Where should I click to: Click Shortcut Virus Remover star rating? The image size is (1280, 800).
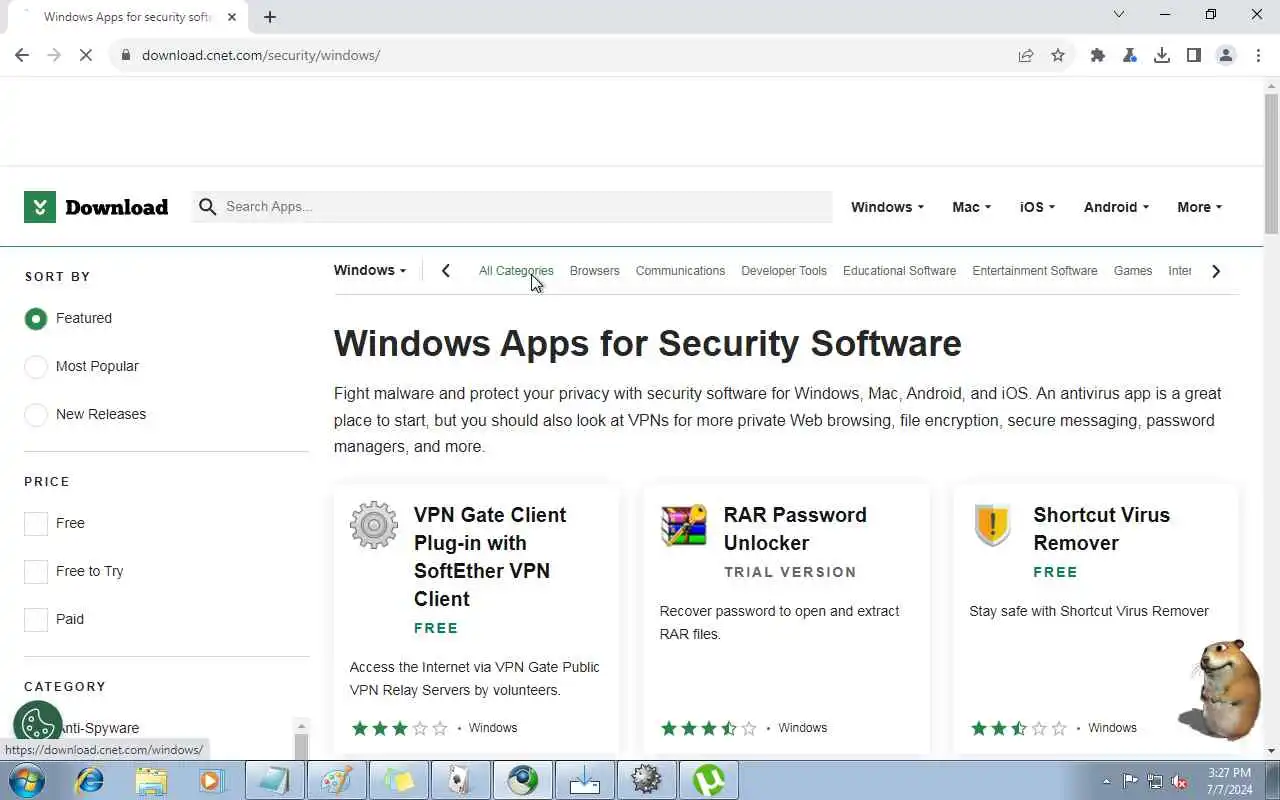pyautogui.click(x=1018, y=728)
